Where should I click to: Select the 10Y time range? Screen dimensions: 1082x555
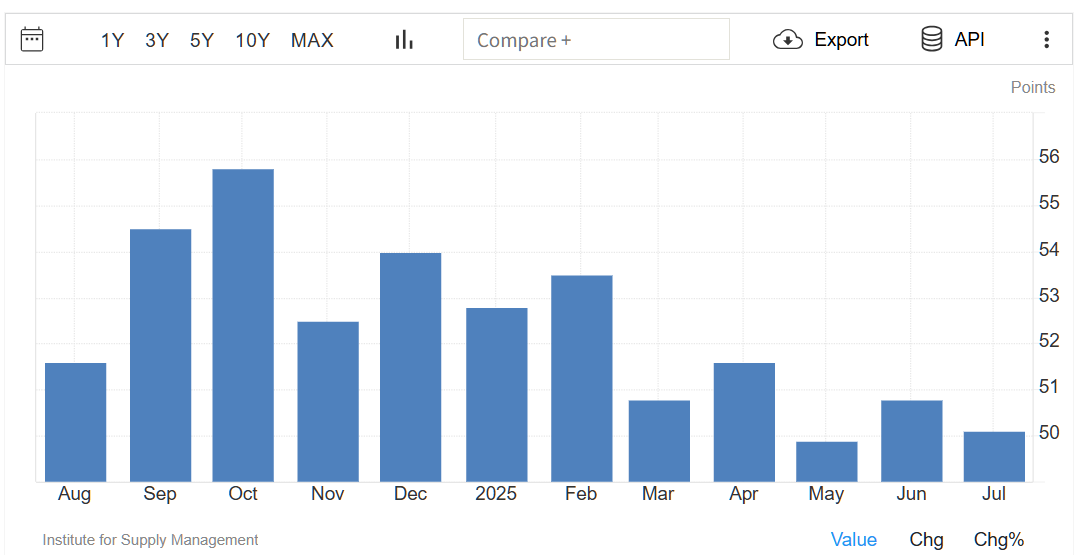(252, 40)
